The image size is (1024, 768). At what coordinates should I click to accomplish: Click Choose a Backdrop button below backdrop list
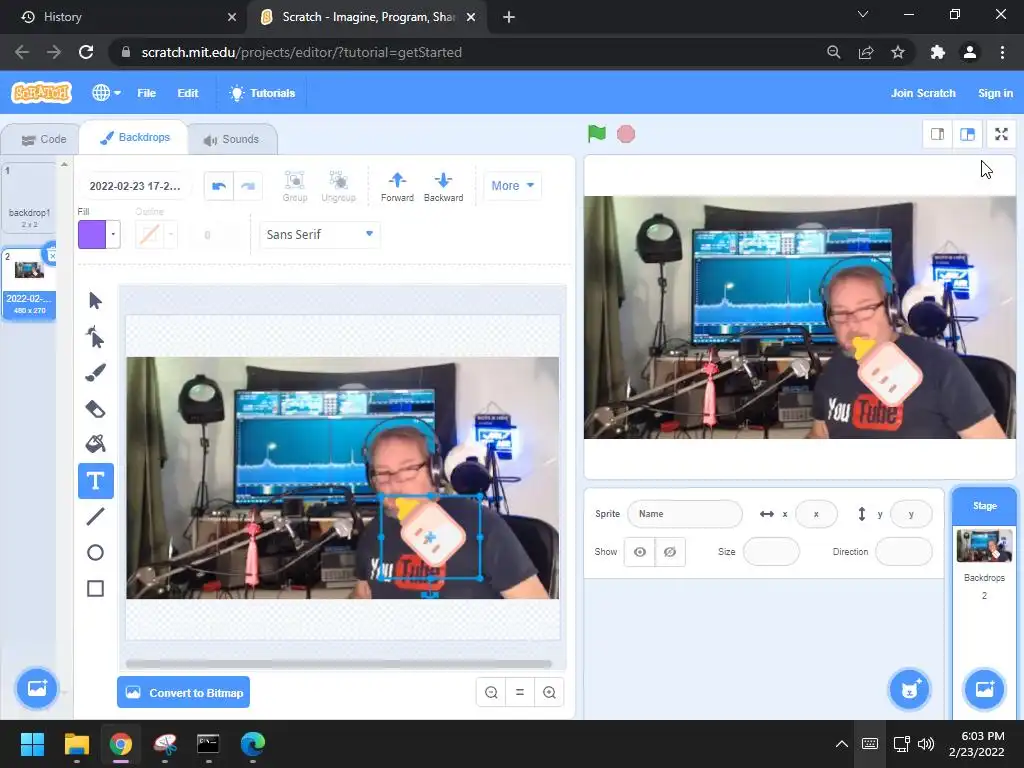click(37, 688)
